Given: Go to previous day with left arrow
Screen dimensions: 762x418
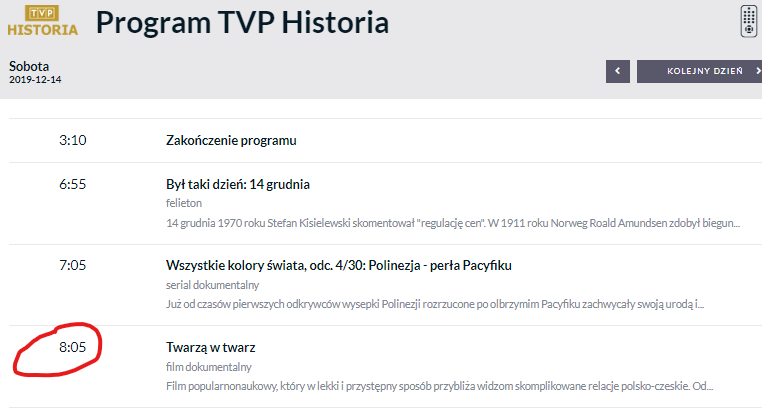Looking at the screenshot, I should coord(618,71).
